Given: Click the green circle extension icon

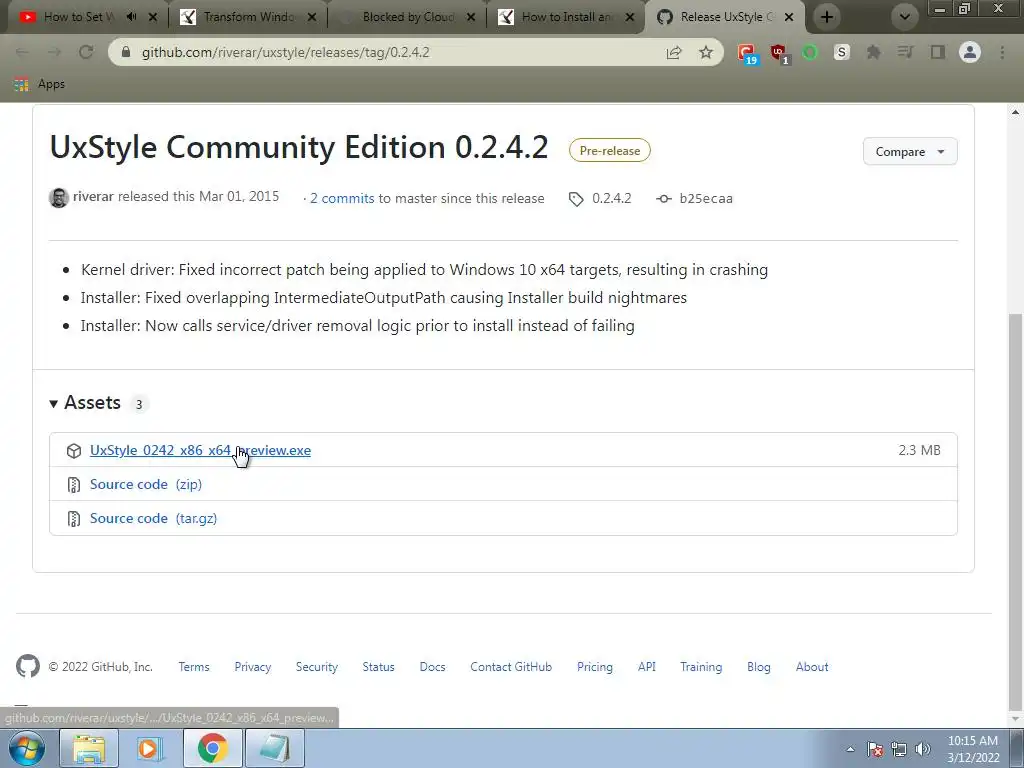Looking at the screenshot, I should pos(810,52).
